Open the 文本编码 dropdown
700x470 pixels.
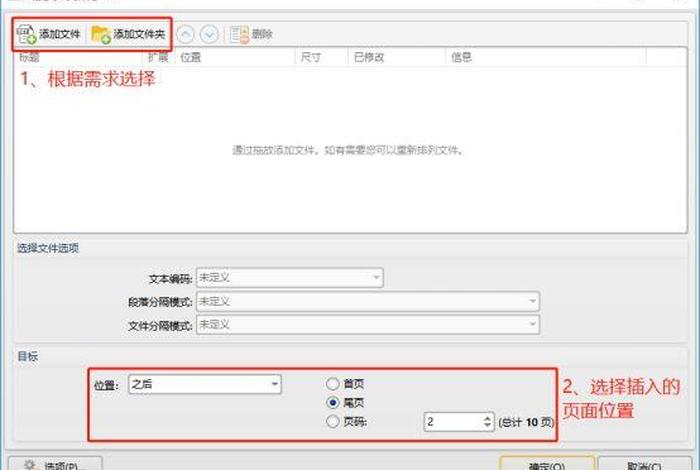tap(289, 278)
